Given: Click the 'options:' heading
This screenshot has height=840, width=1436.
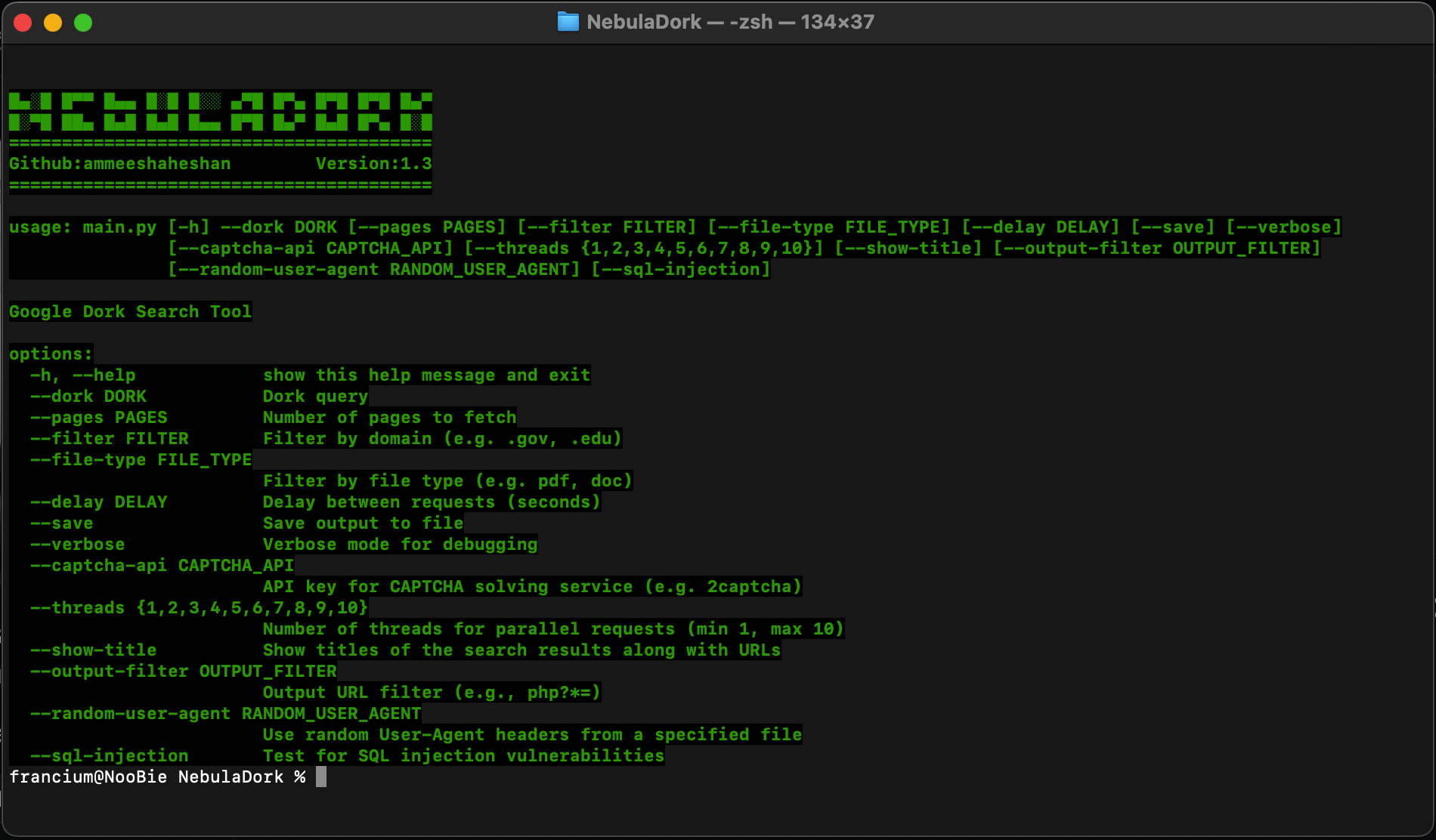Looking at the screenshot, I should click(51, 354).
